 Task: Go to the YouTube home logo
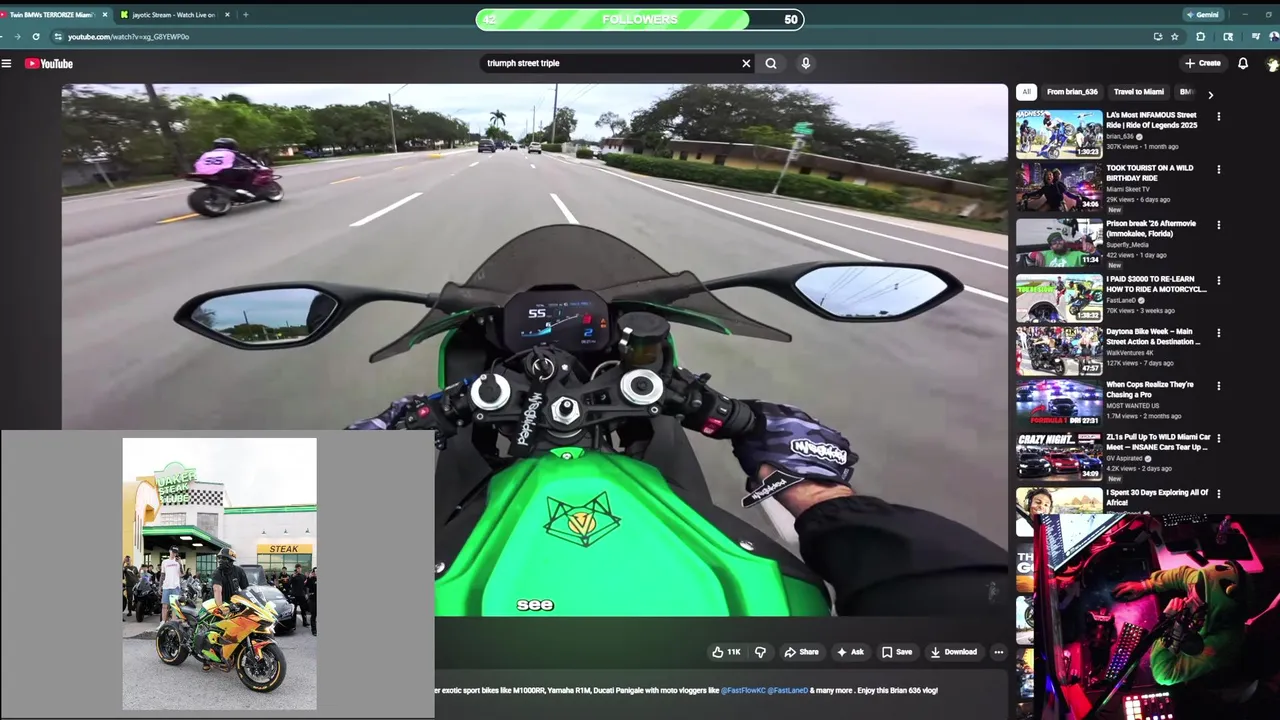(x=49, y=63)
